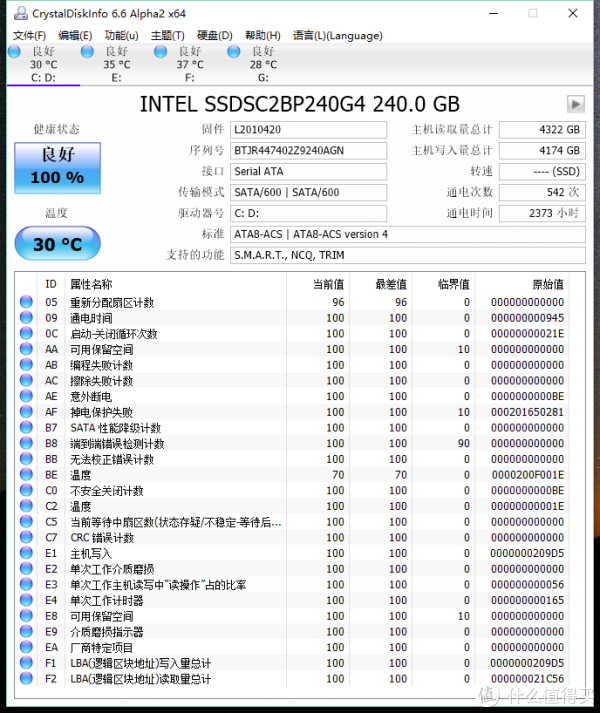Click the interface field Serial ATA
This screenshot has width=600, height=713.
(308, 171)
